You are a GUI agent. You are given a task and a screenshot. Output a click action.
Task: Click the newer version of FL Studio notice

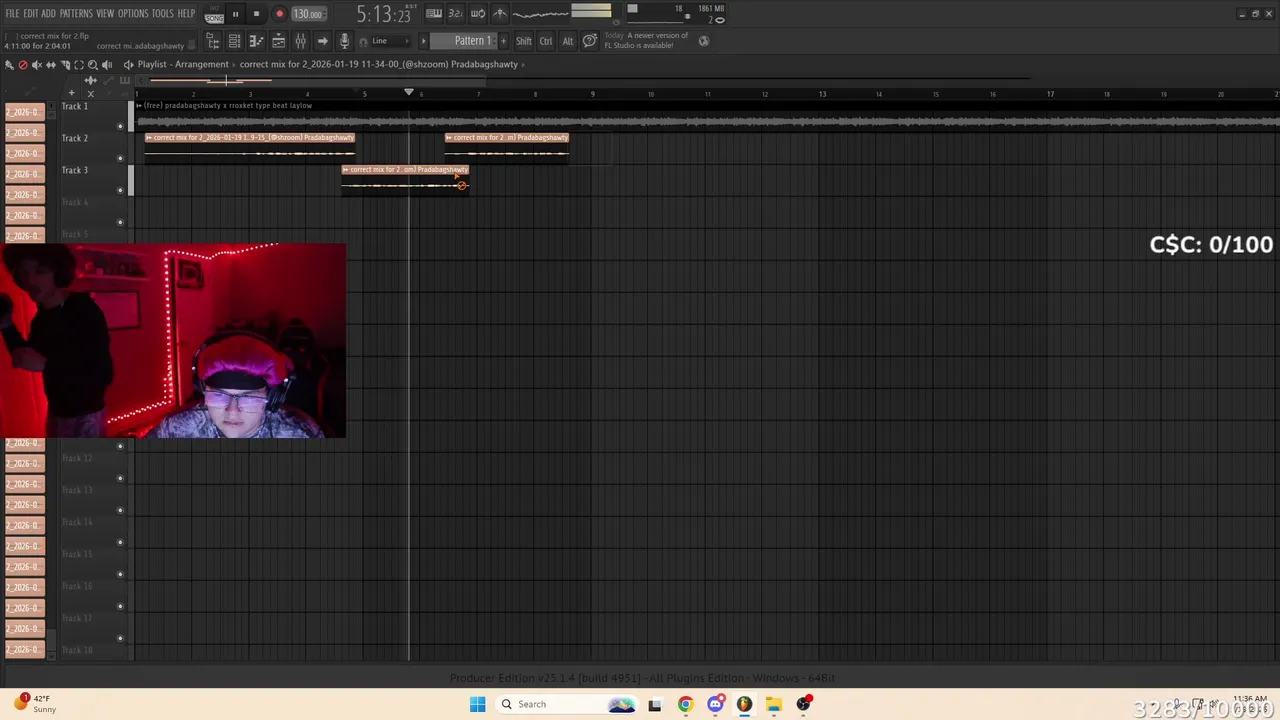click(x=647, y=40)
